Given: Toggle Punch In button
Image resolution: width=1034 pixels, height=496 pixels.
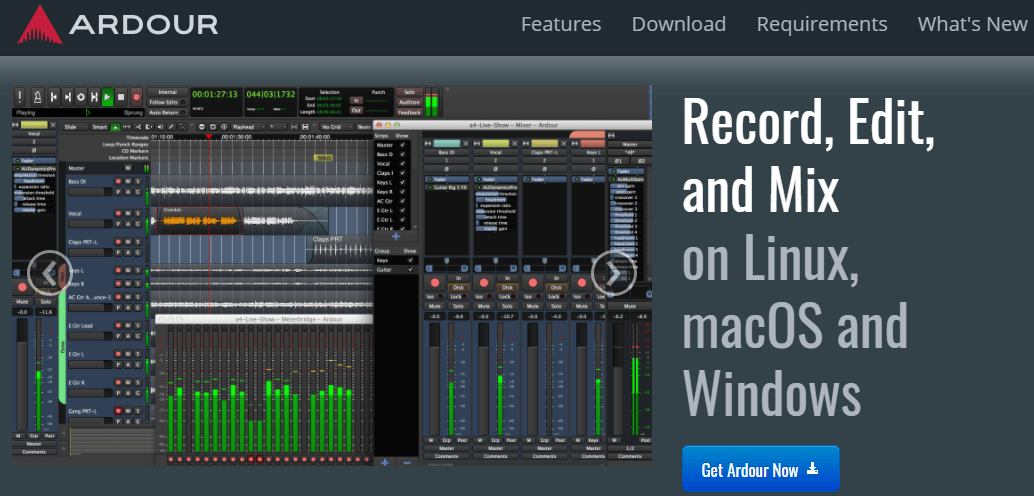Looking at the screenshot, I should point(356,100).
